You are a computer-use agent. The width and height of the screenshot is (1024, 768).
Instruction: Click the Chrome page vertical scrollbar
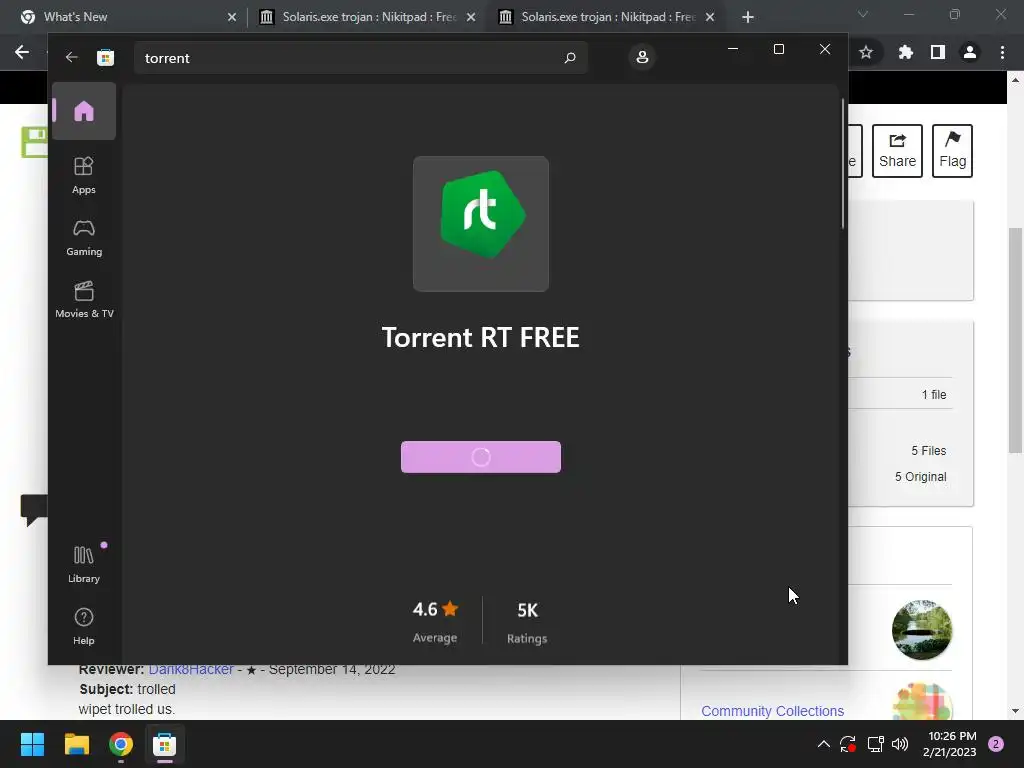[1015, 340]
